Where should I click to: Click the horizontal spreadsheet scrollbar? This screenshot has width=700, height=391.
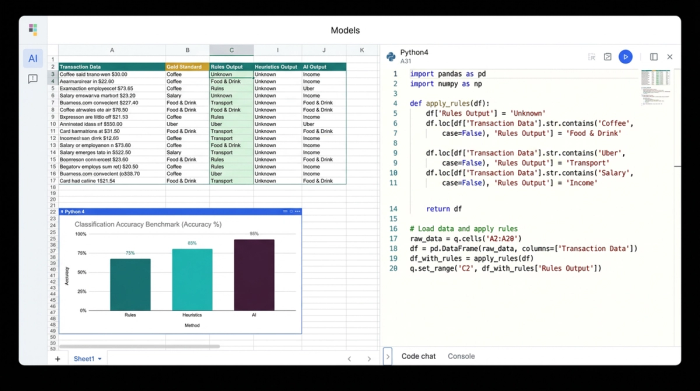pyautogui.click(x=139, y=346)
